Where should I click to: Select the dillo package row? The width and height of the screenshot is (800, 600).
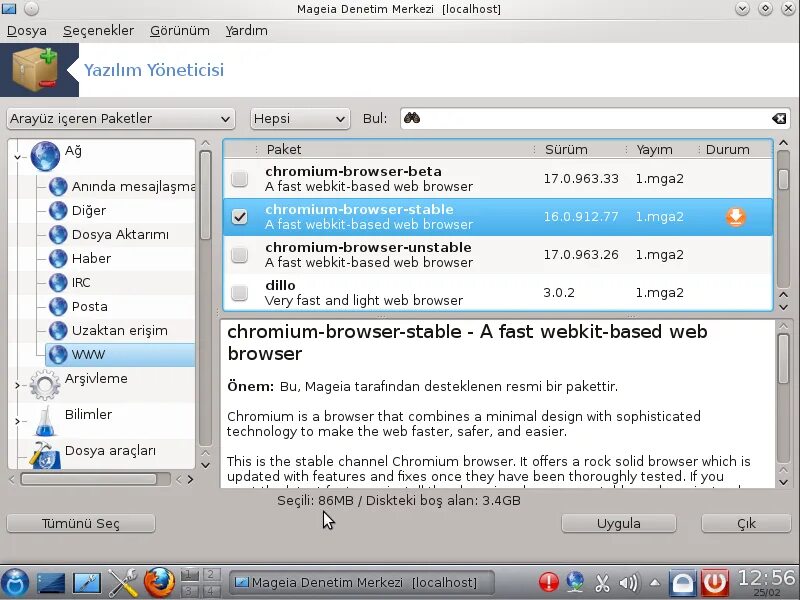(x=498, y=293)
